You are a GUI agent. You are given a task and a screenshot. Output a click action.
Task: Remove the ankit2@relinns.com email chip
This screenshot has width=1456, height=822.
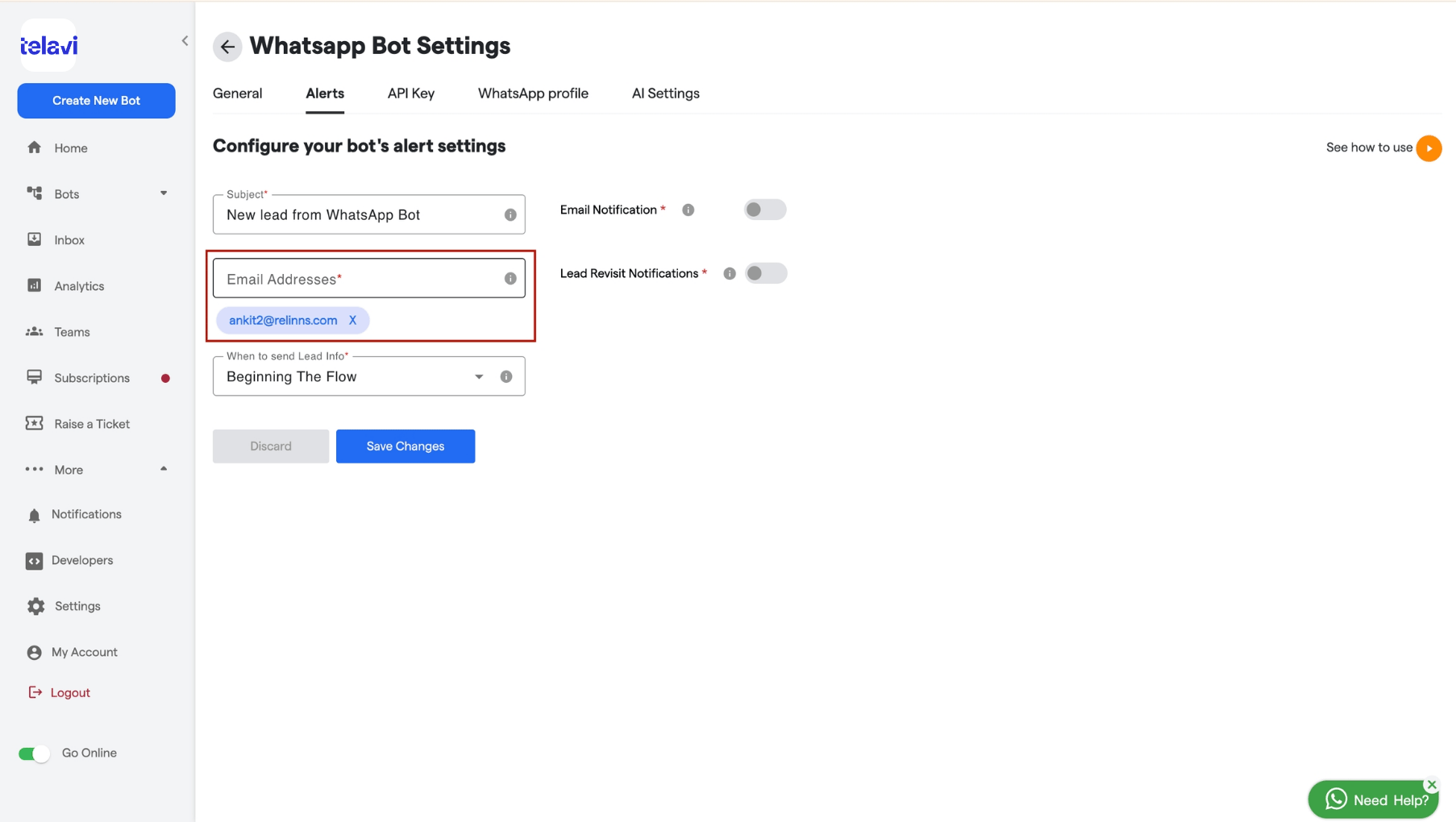pos(352,321)
